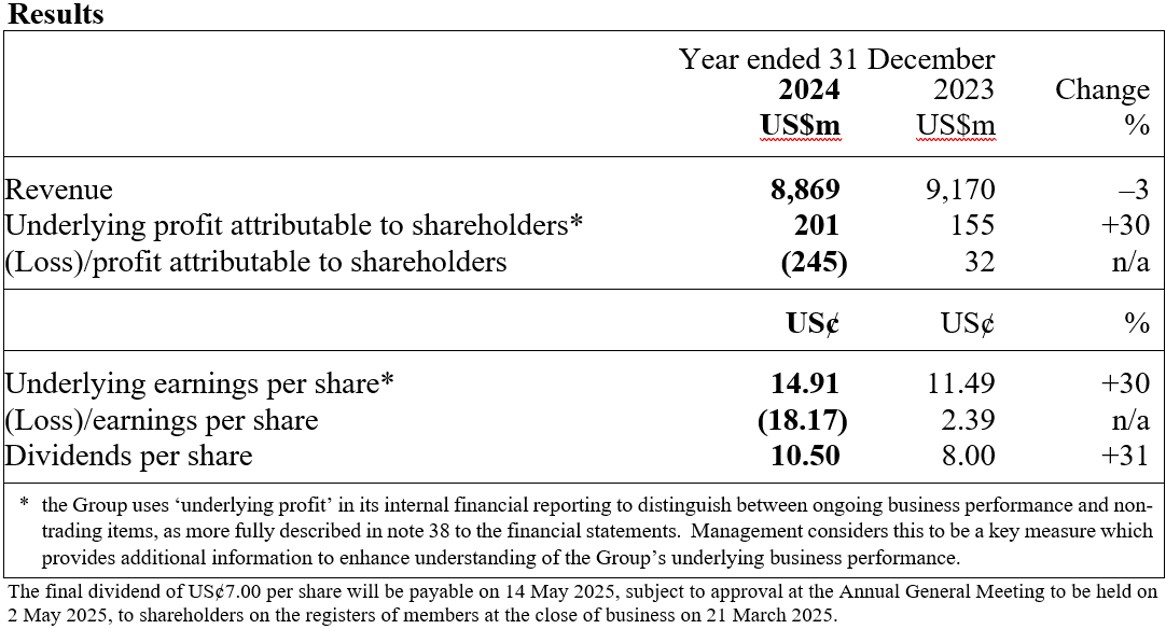Screen dimensions: 1166x629
Task: Click the "Dividends per share" row label
Action: click(x=129, y=456)
